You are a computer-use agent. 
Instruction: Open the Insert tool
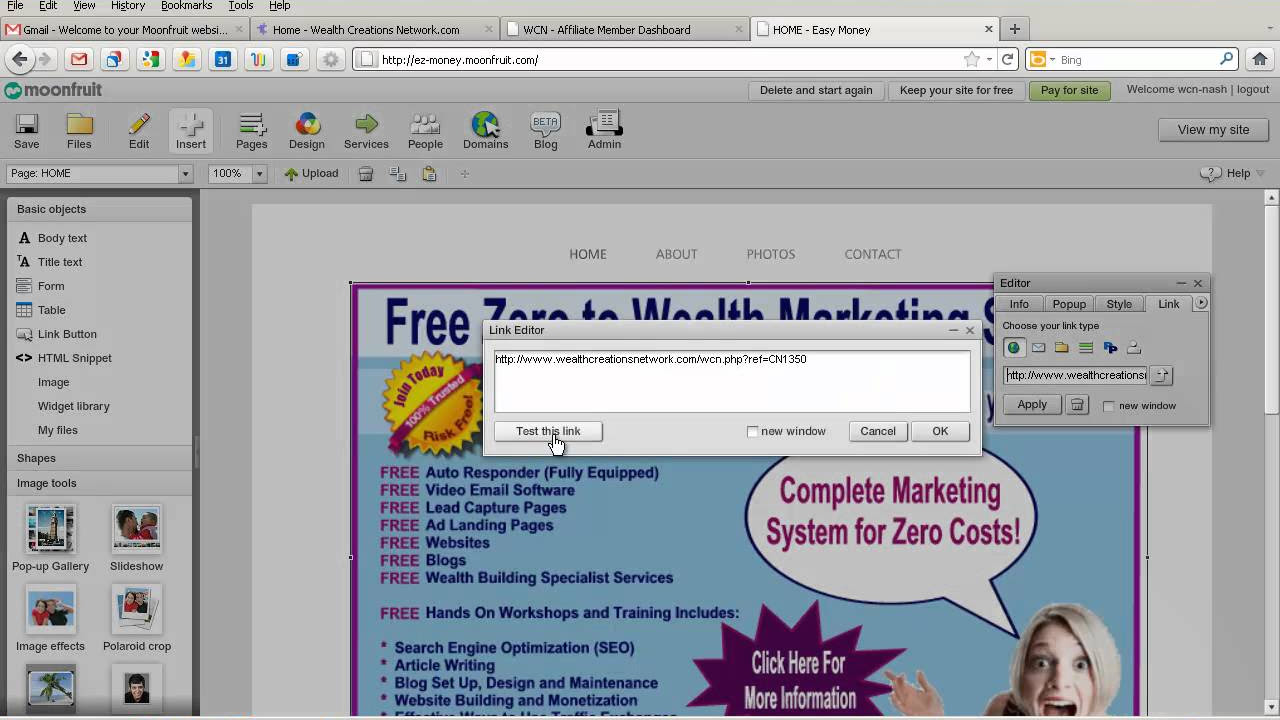(x=191, y=131)
